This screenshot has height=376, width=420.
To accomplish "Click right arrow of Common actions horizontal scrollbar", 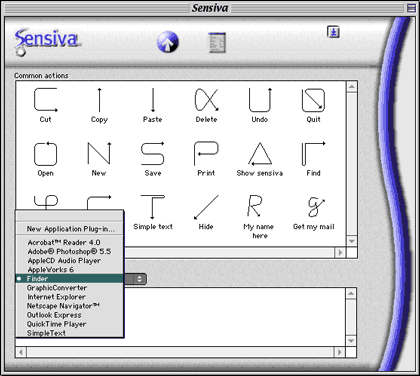I will (x=340, y=252).
